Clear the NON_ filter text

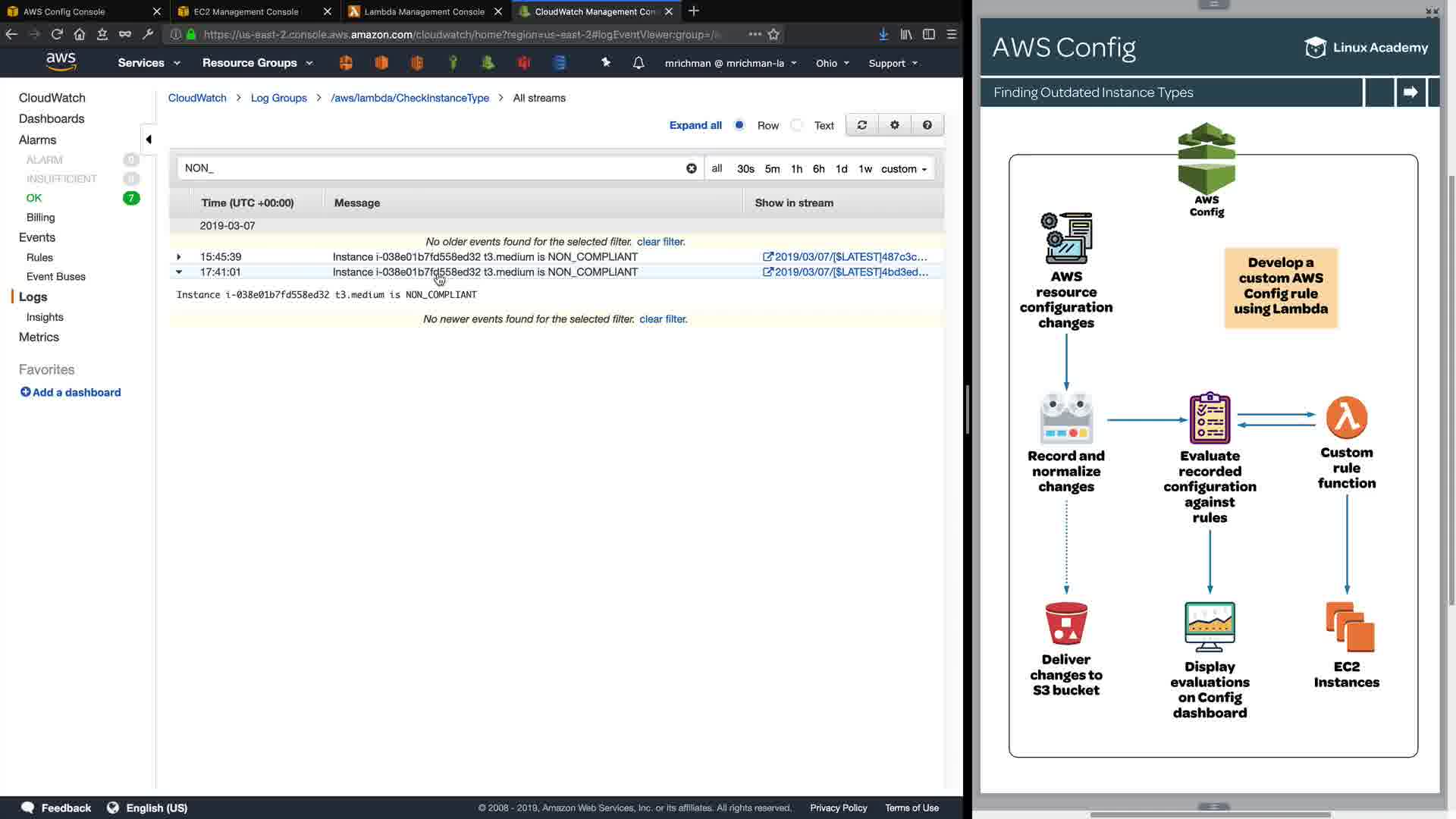click(x=691, y=168)
